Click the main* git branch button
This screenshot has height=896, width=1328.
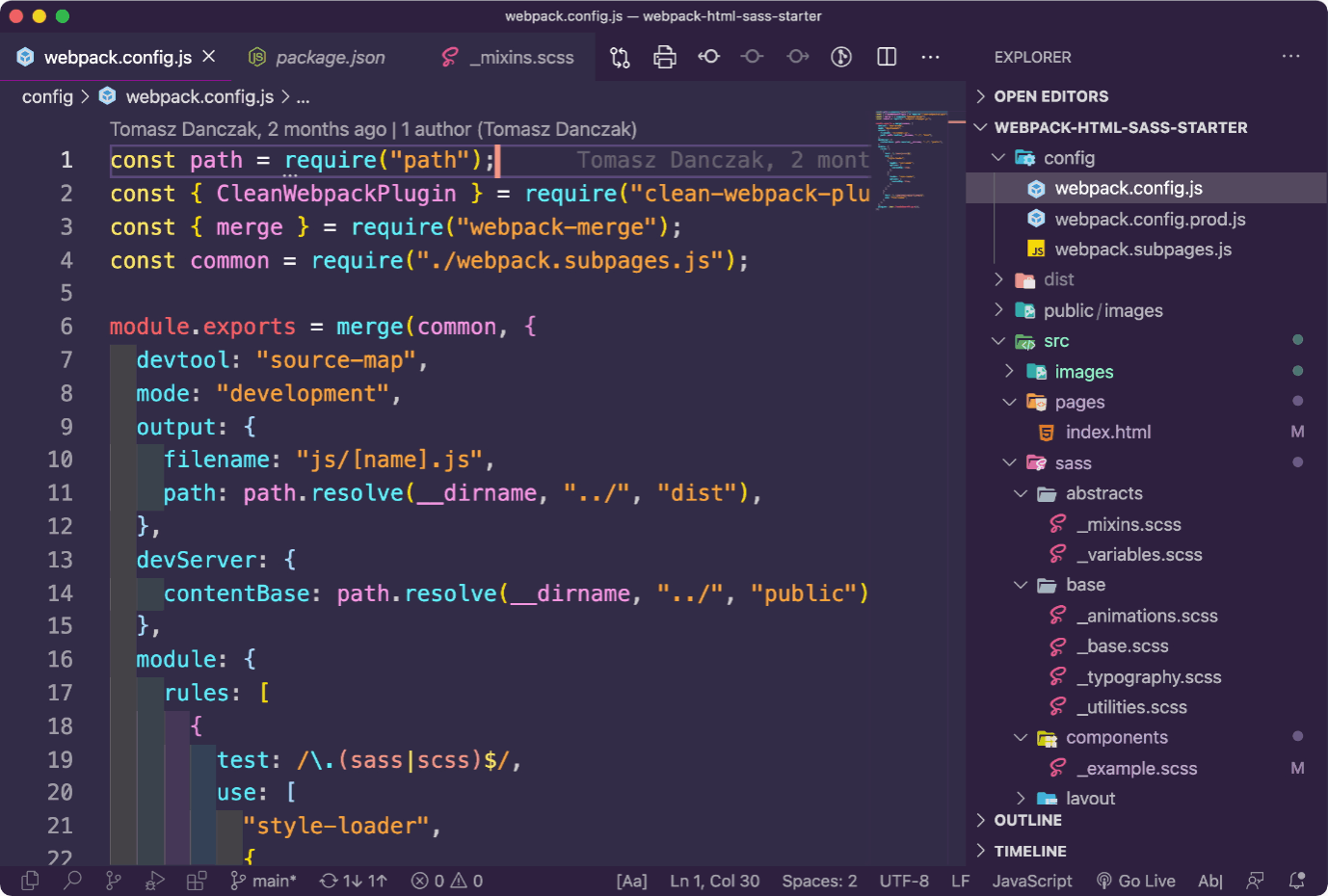(264, 881)
